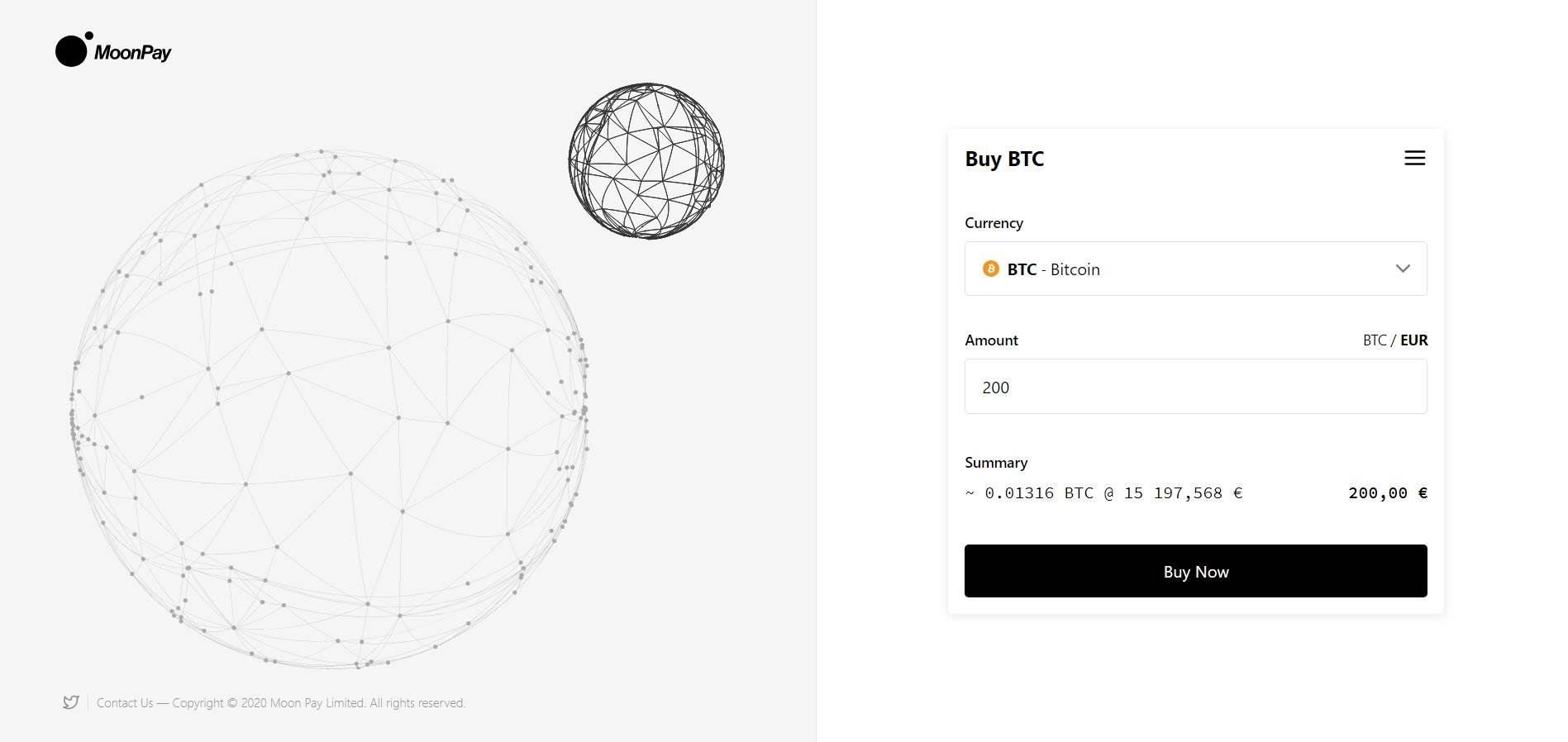Click the Bitcoin currency icon
Viewport: 1568px width, 742px height.
pos(989,269)
